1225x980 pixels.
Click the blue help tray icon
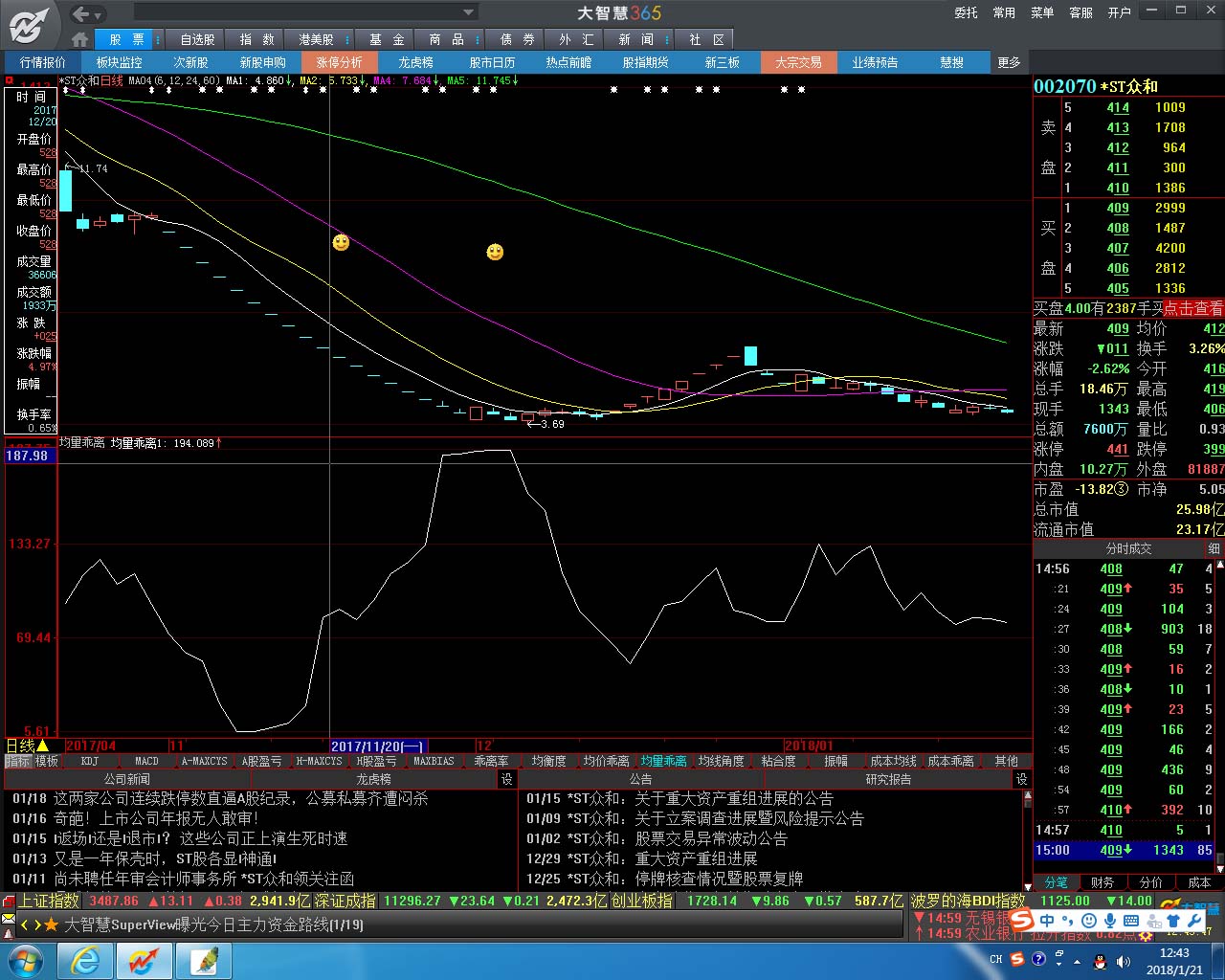click(1039, 960)
